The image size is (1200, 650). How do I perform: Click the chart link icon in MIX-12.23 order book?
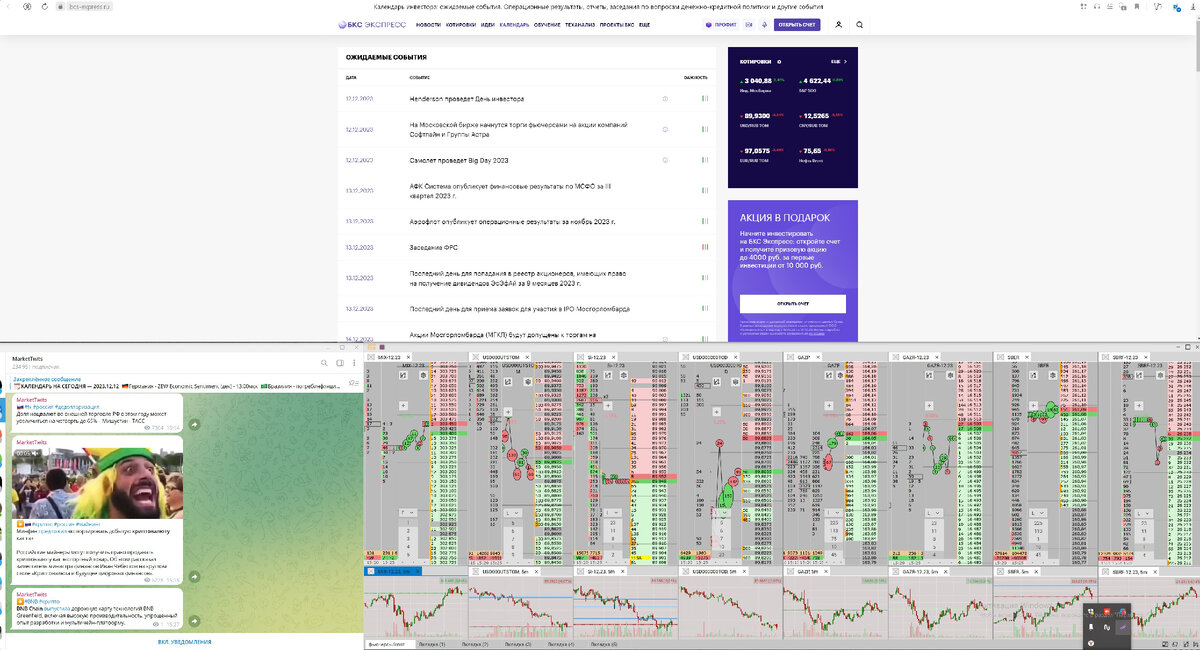point(403,375)
